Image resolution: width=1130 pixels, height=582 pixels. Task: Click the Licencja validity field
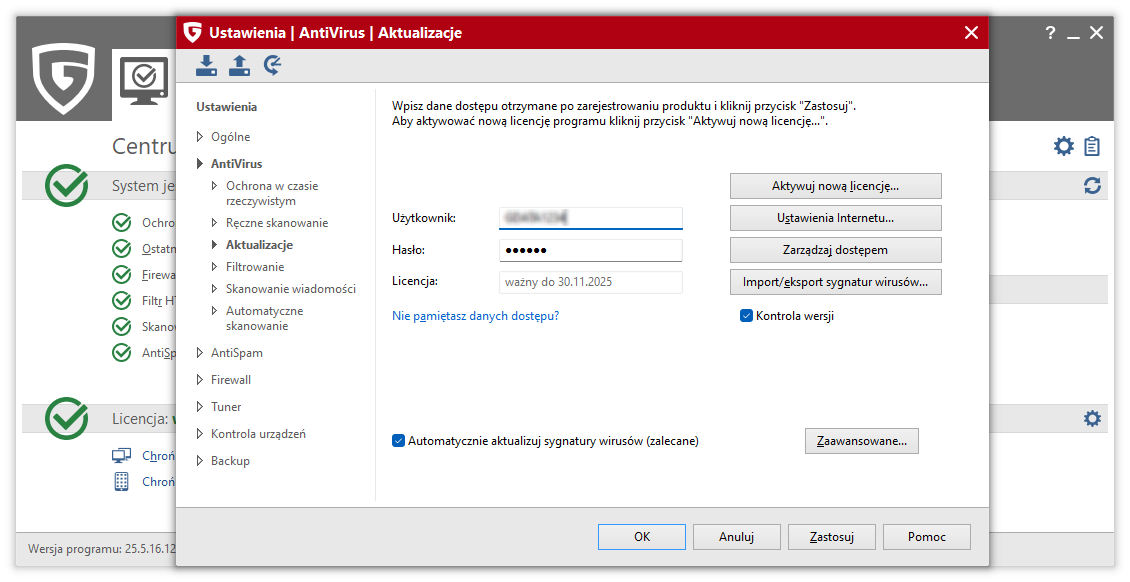(x=590, y=282)
